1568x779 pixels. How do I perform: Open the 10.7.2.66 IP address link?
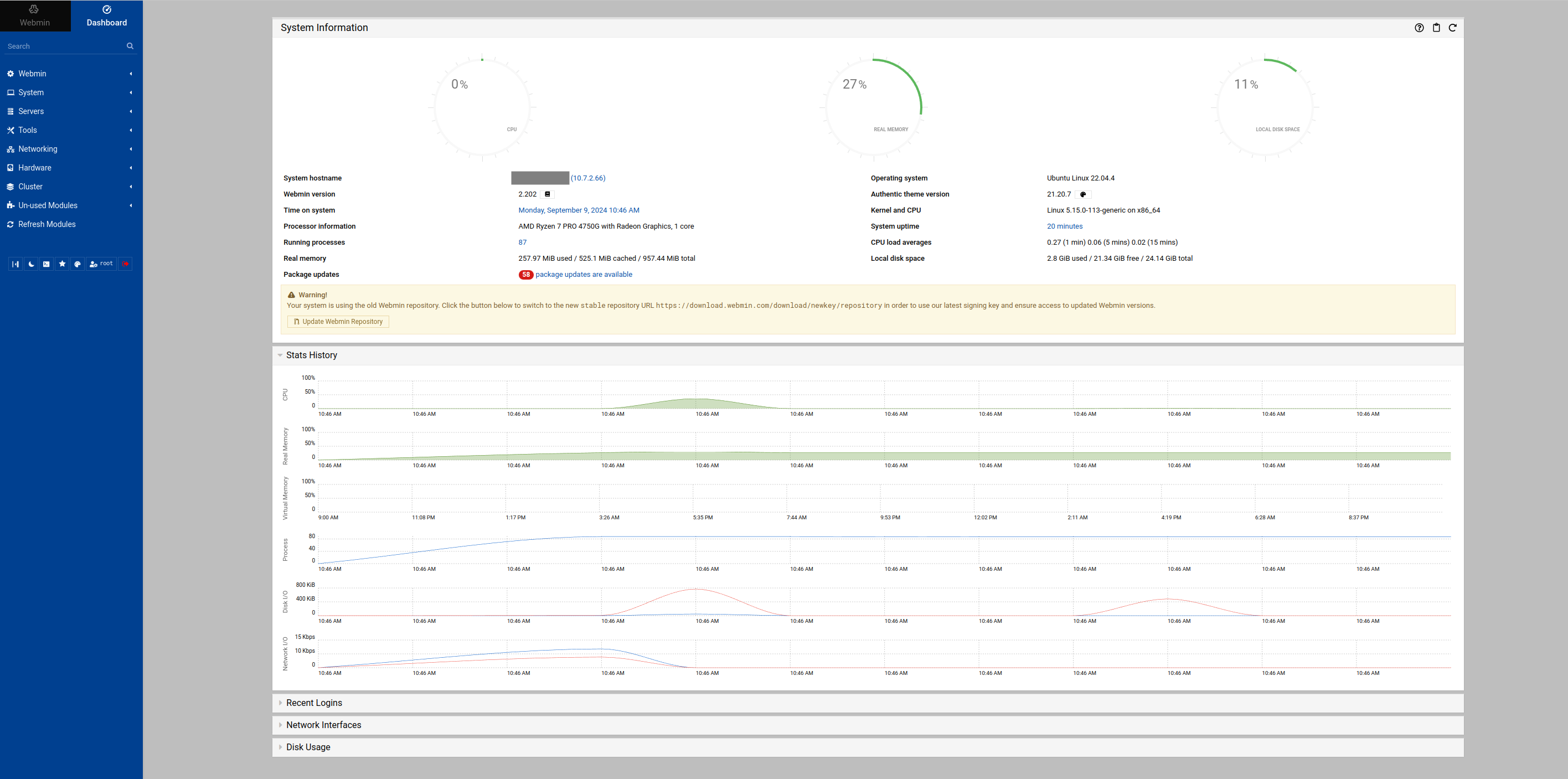588,178
